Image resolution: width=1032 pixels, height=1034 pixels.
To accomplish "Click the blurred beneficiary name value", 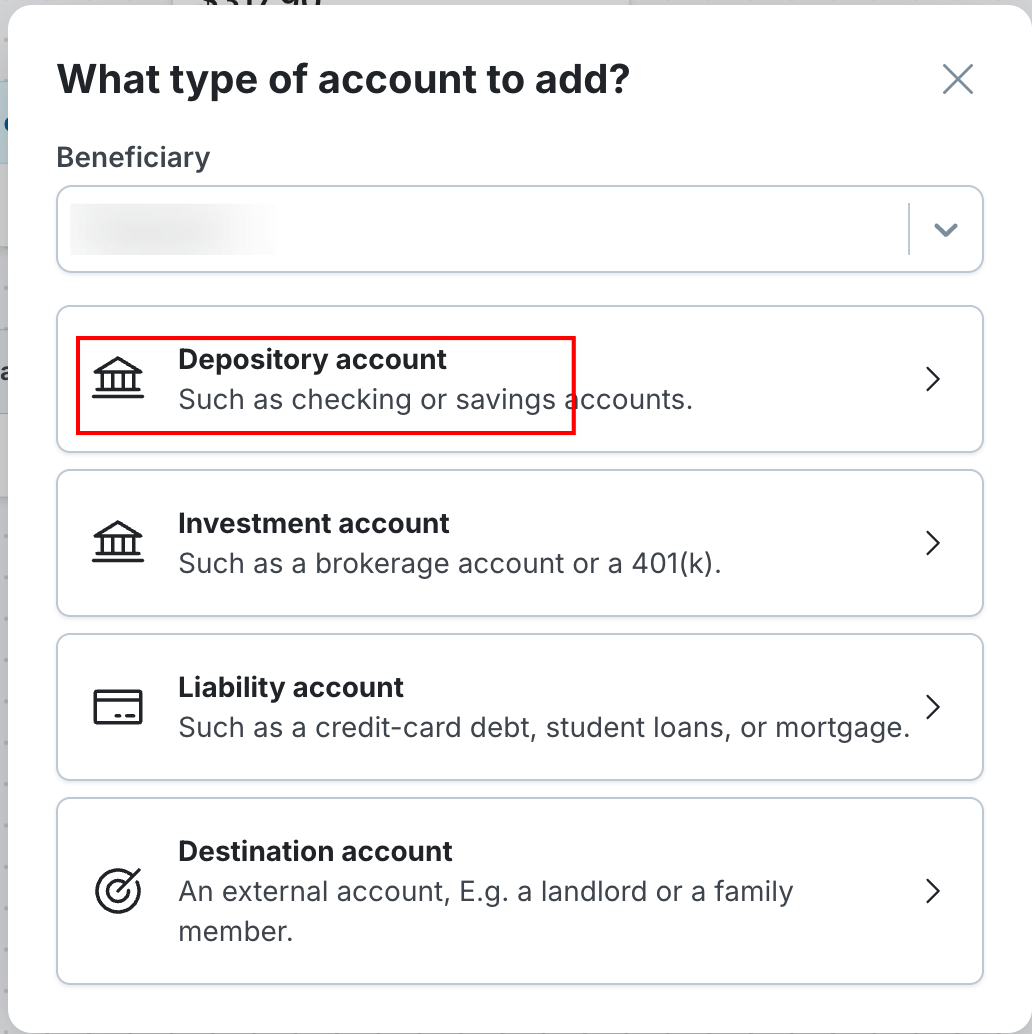I will 172,229.
